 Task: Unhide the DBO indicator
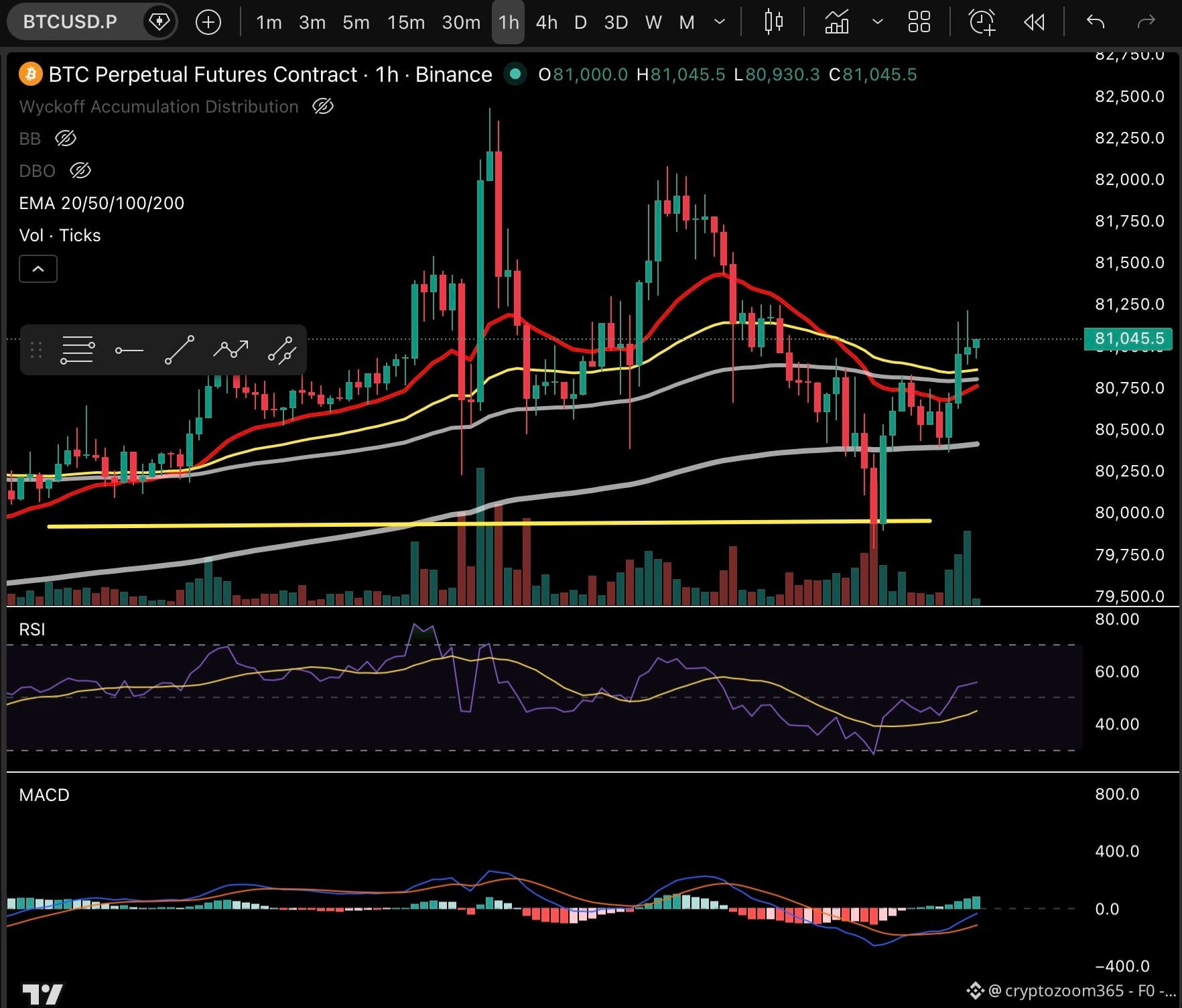tap(80, 170)
